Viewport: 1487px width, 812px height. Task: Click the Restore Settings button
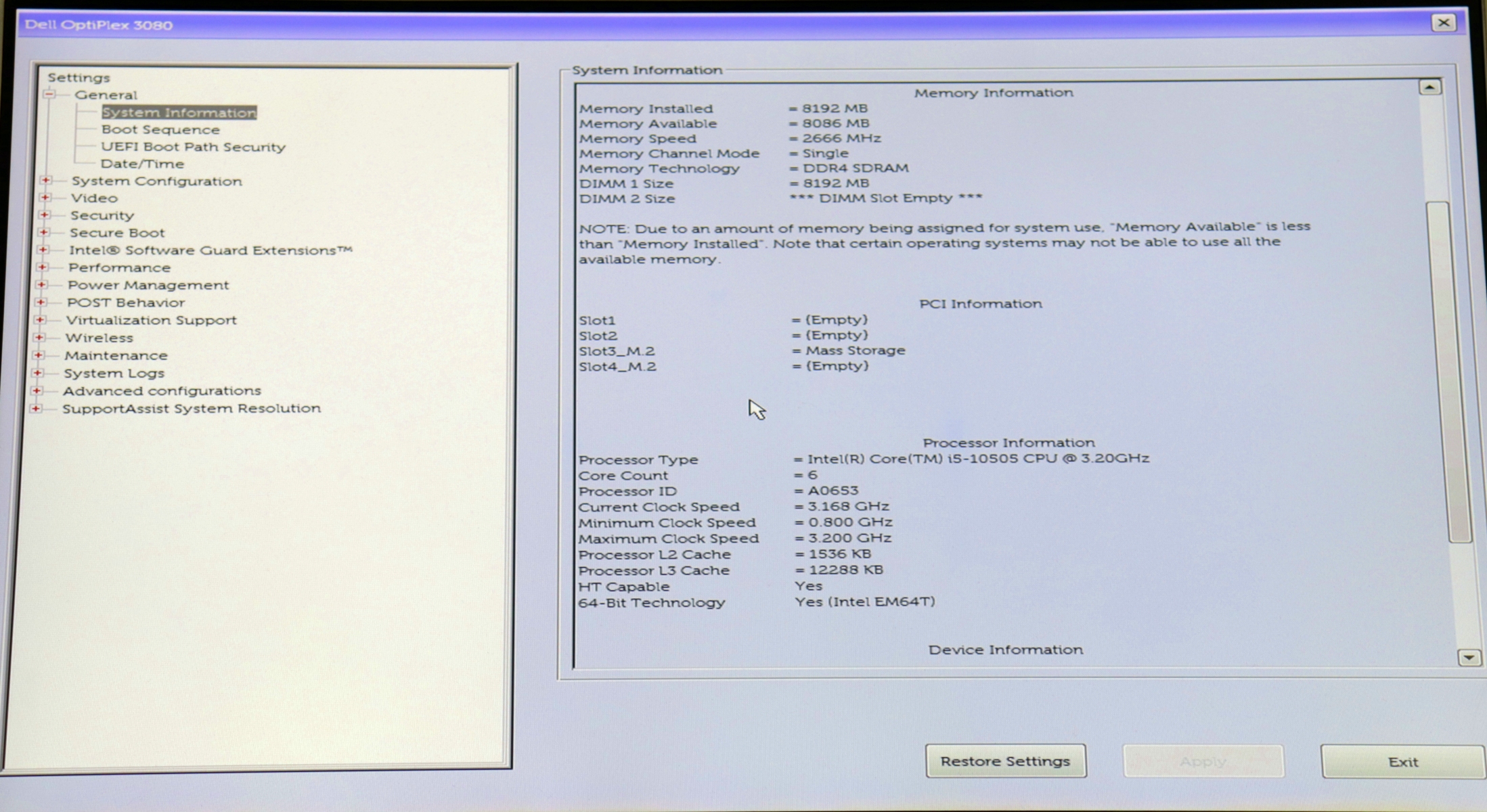(1006, 761)
